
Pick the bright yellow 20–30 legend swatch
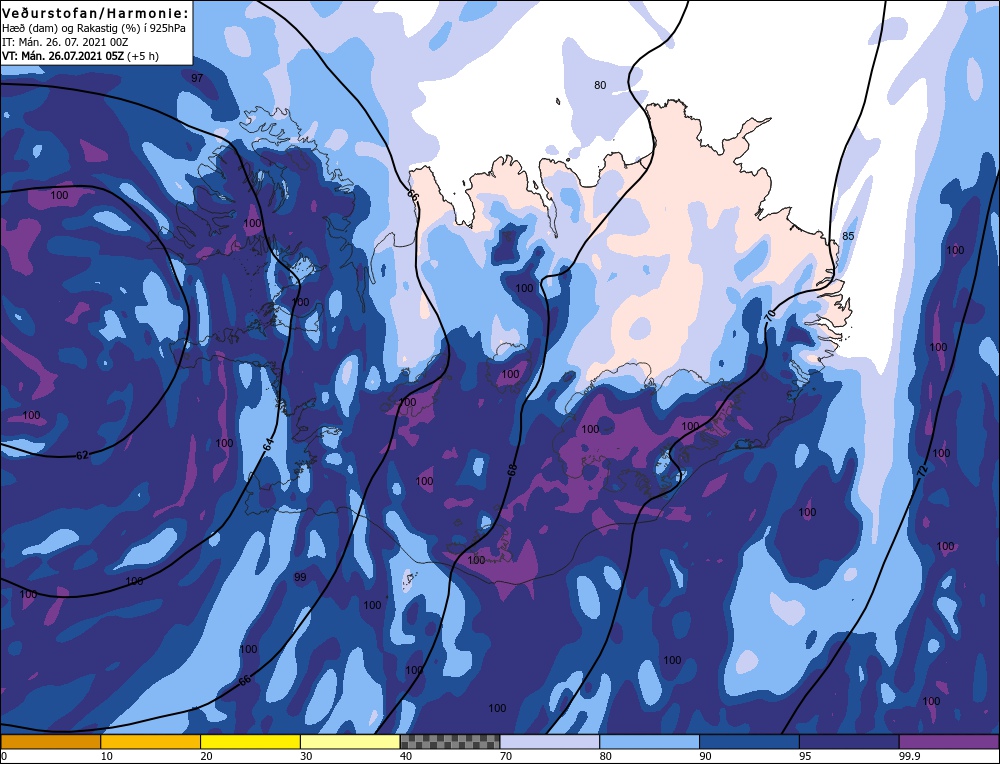tap(250, 742)
